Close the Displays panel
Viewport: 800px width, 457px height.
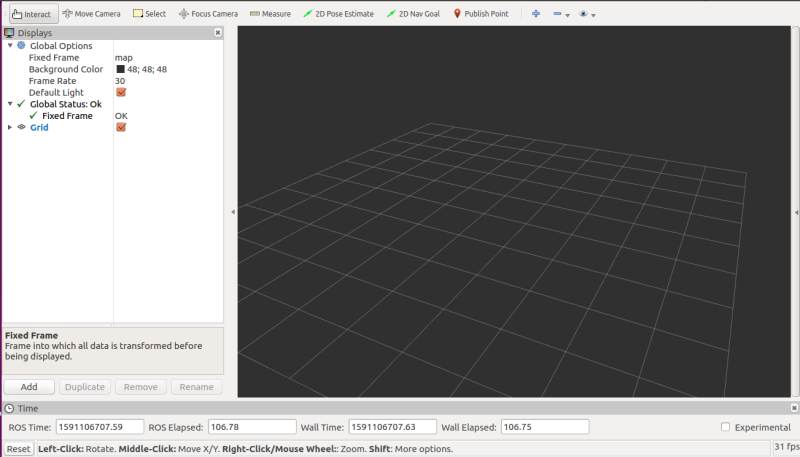pyautogui.click(x=218, y=33)
